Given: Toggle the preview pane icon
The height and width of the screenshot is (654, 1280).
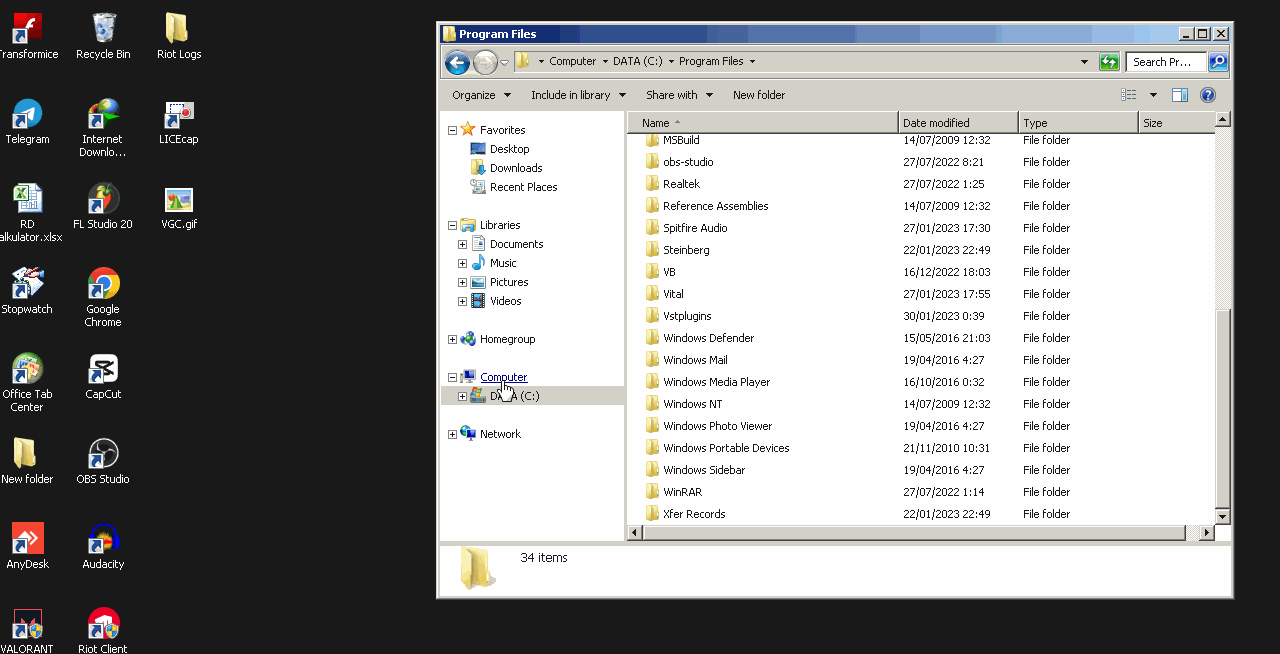Looking at the screenshot, I should (1180, 95).
